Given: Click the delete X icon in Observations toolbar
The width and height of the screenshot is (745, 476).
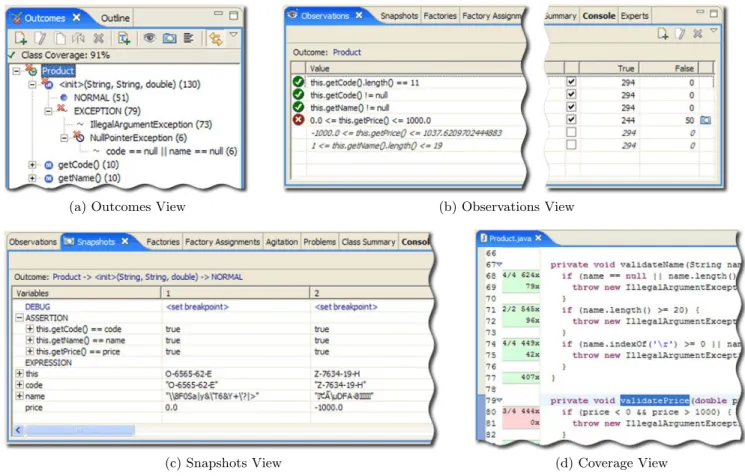Looking at the screenshot, I should 697,34.
